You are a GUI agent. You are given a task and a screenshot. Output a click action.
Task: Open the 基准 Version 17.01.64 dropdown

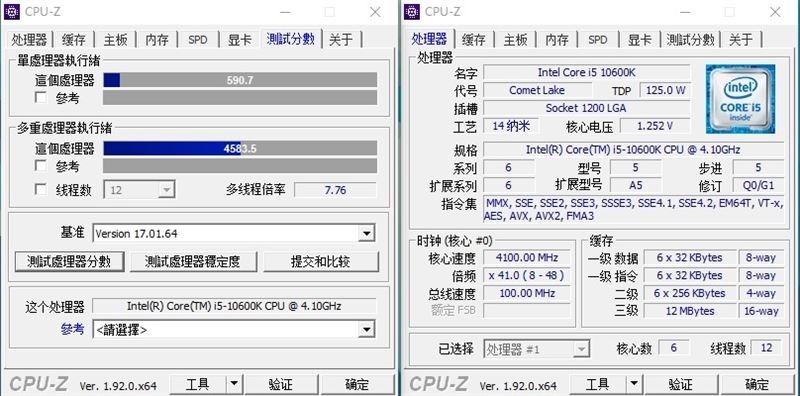(234, 234)
